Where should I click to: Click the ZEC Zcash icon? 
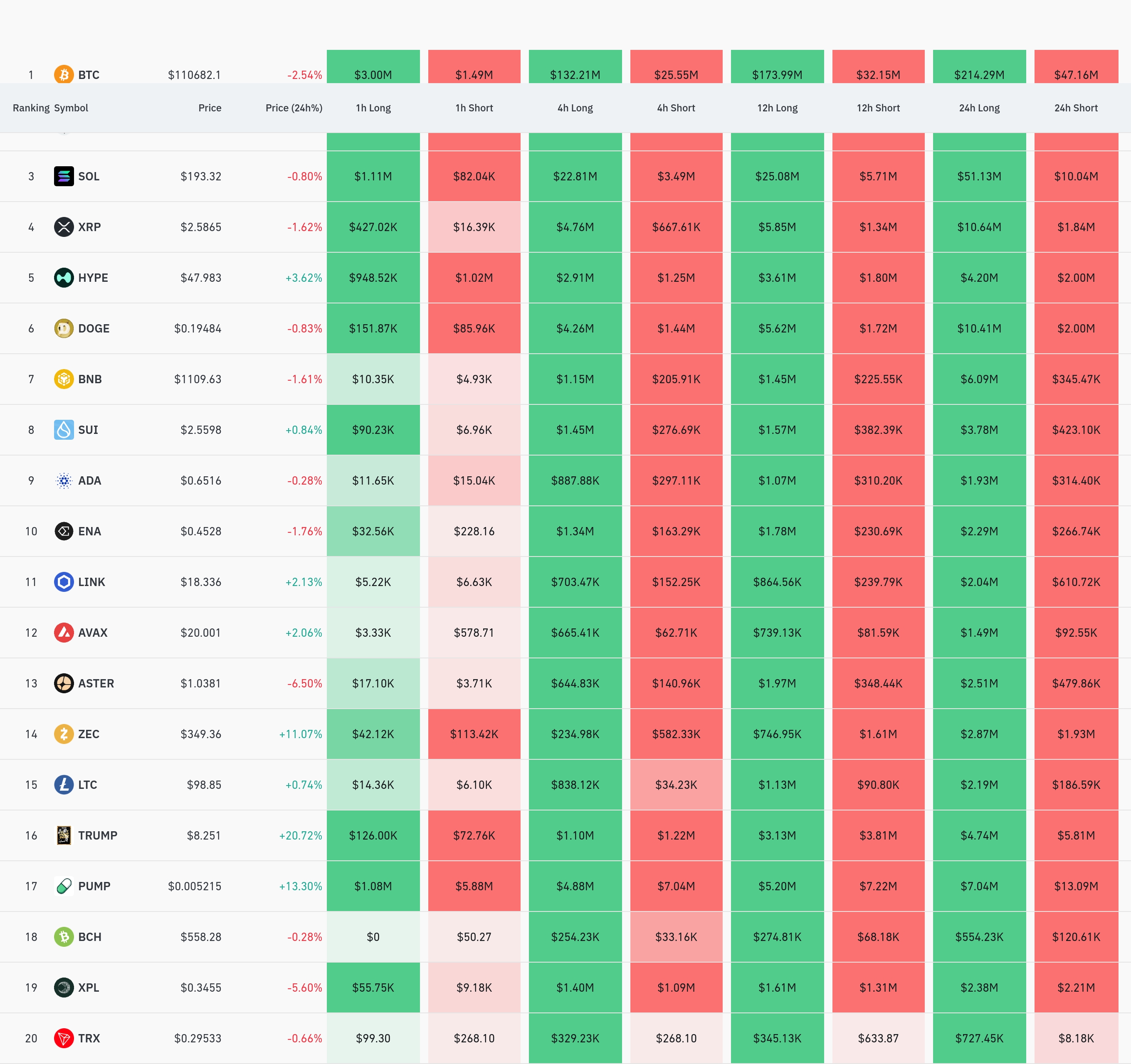[64, 734]
